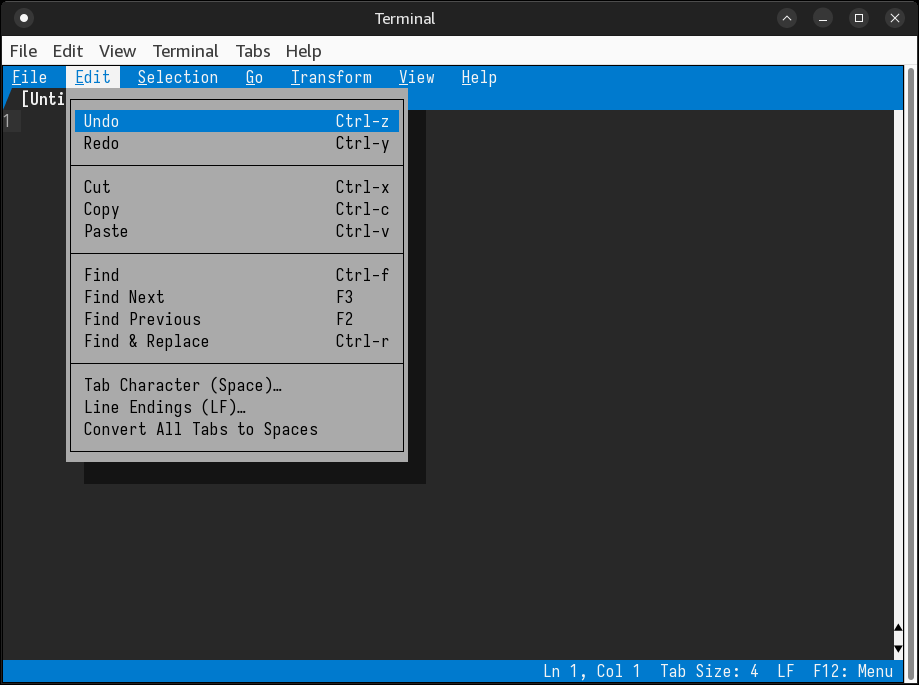The height and width of the screenshot is (685, 919).
Task: Open the terminal's Tabs menu
Action: [253, 51]
